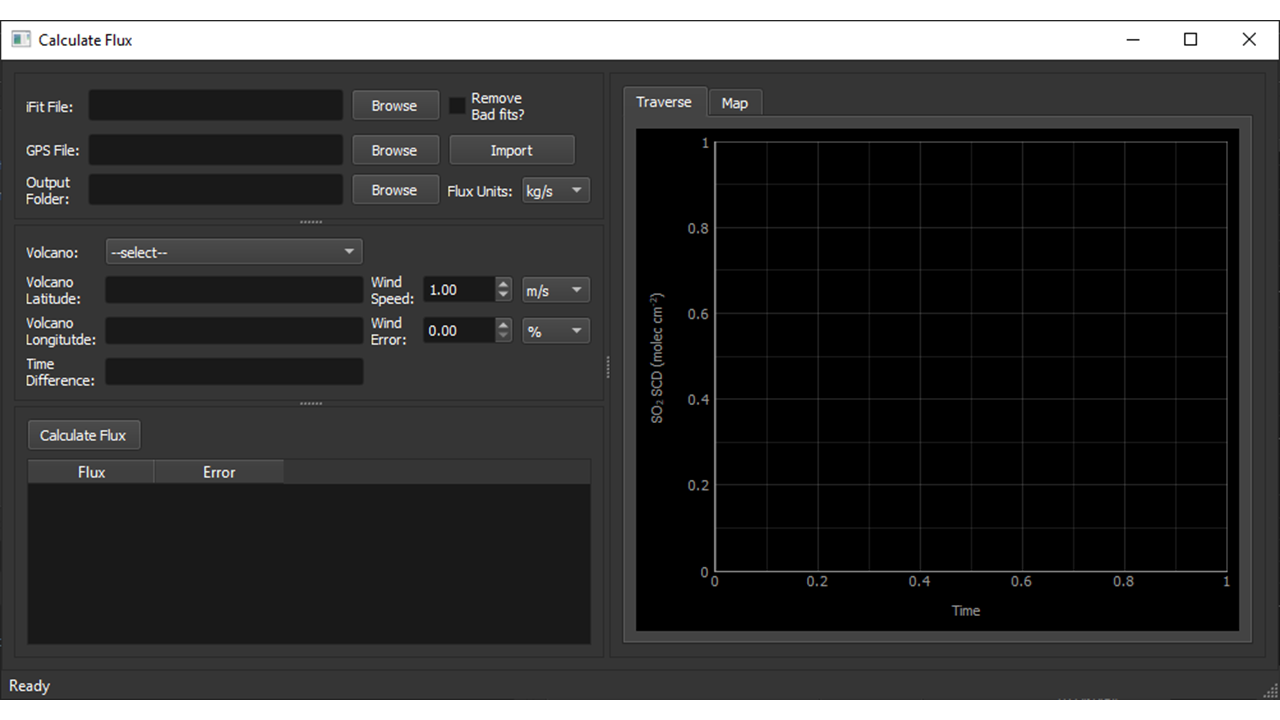Image resolution: width=1280 pixels, height=720 pixels.
Task: Click the splitter handle above Calculate Flux section
Action: [311, 403]
